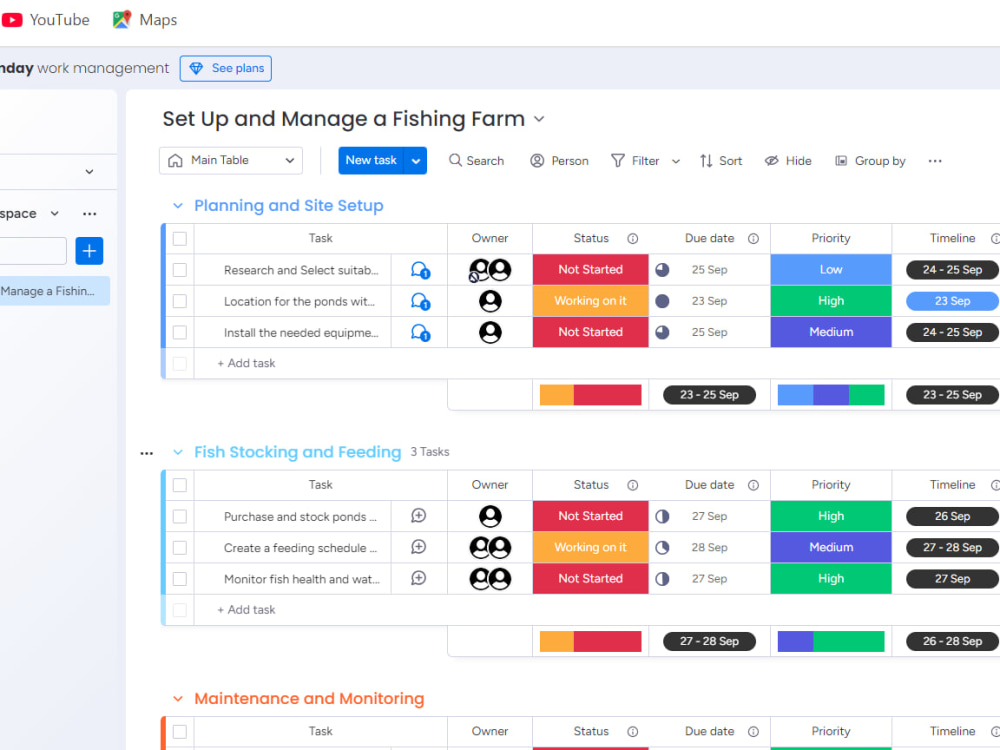
Task: Open the Maps bookmark icon
Action: click(122, 20)
